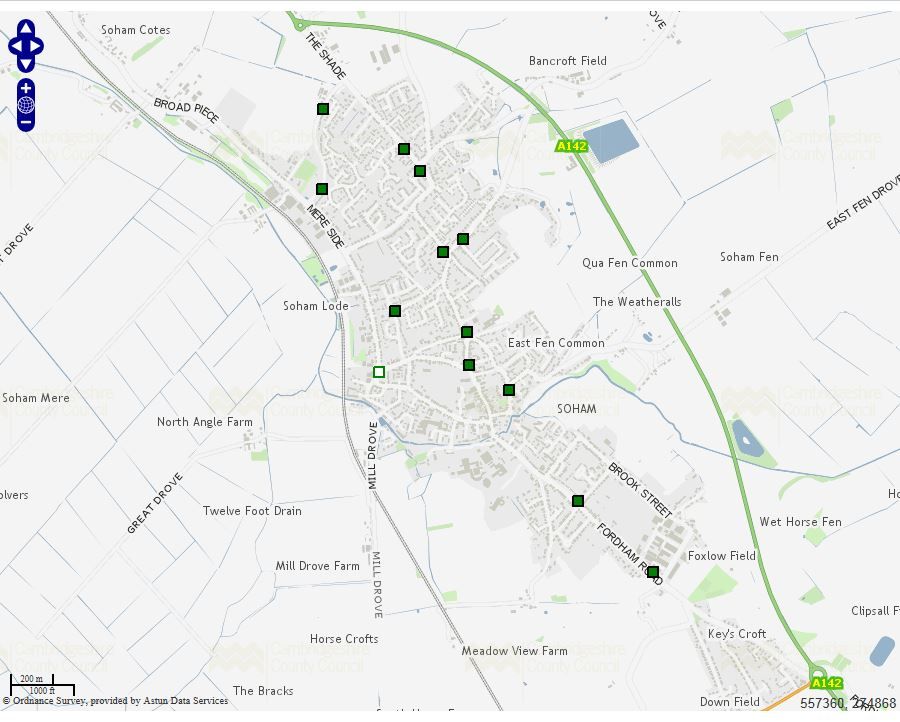
Task: Select green marker below BROOK STREET label's start
Action: click(578, 501)
